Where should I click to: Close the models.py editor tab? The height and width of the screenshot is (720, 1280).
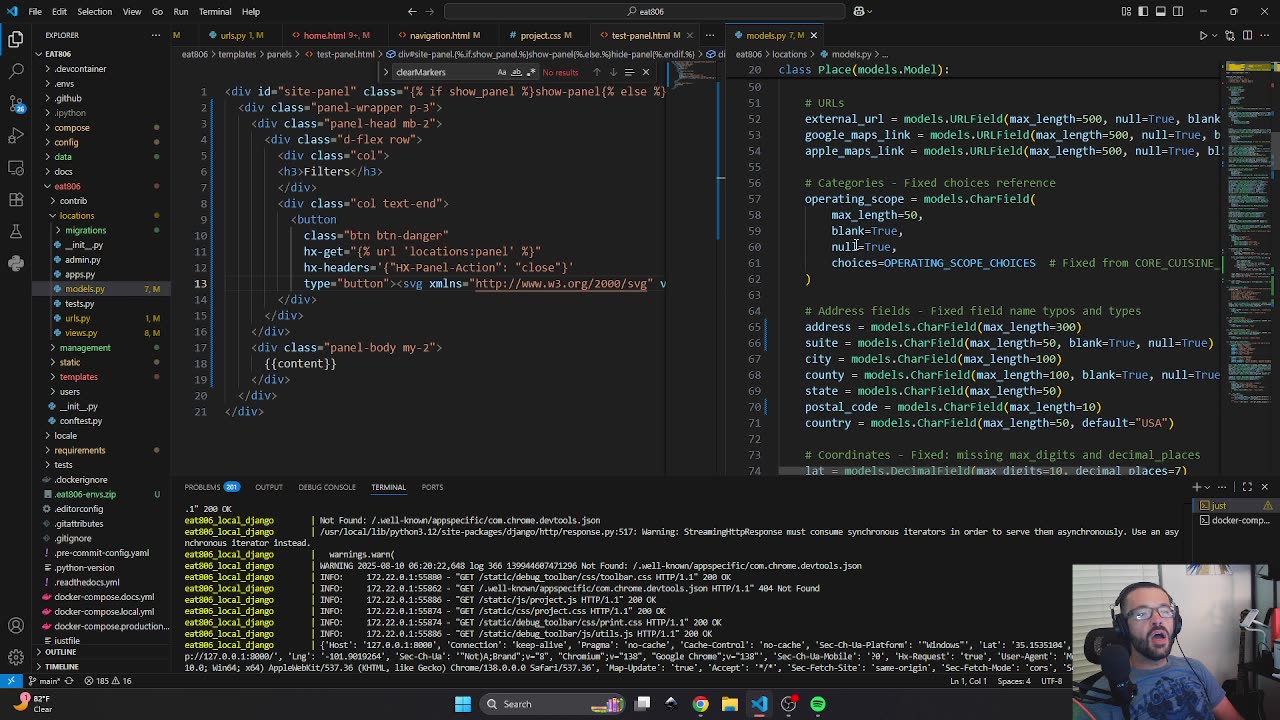coord(813,35)
